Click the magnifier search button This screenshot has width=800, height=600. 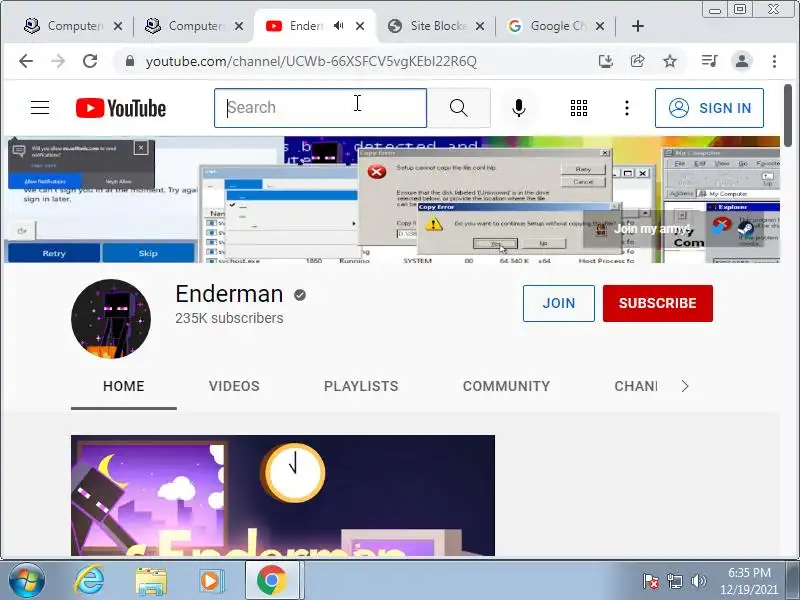[x=459, y=108]
